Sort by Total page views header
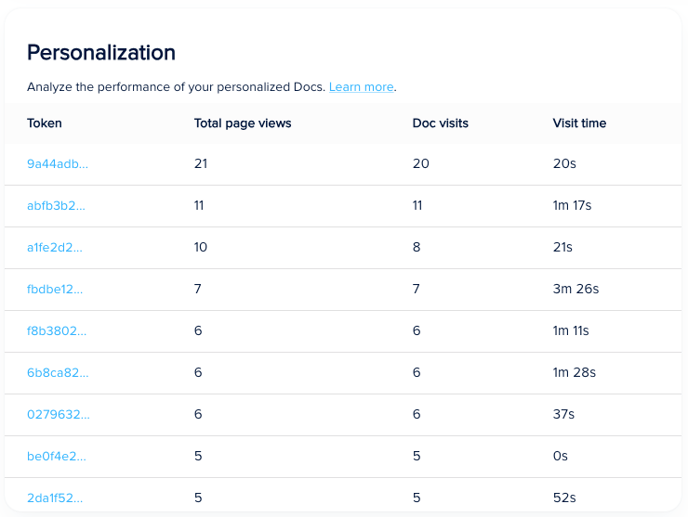This screenshot has width=688, height=517. [x=242, y=123]
